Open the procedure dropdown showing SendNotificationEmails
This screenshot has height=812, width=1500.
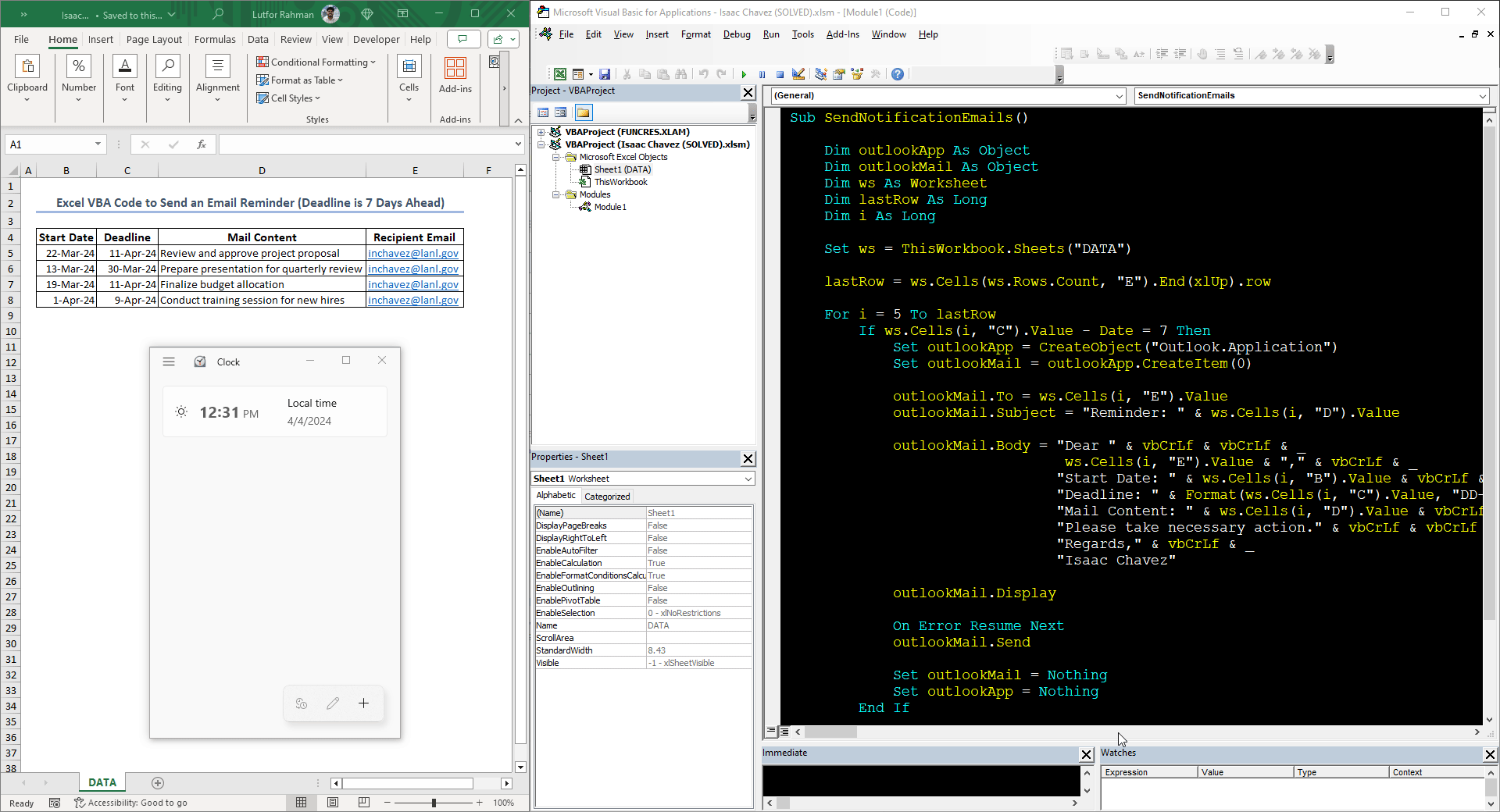[x=1482, y=96]
